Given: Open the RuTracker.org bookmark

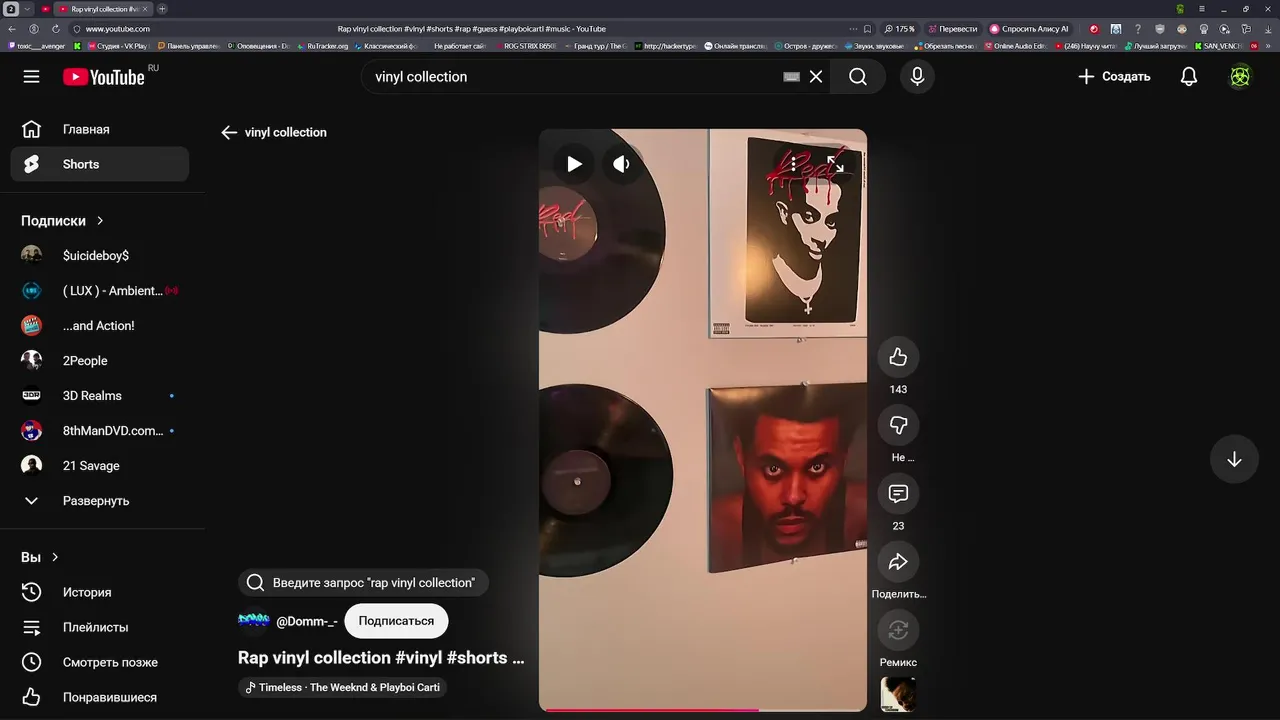Looking at the screenshot, I should (x=322, y=46).
